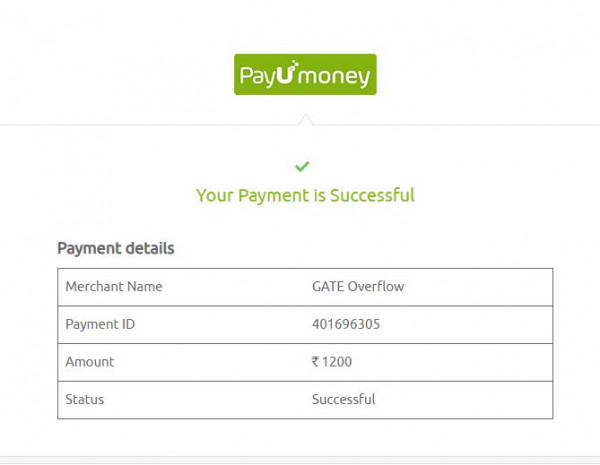Image resolution: width=600 pixels, height=465 pixels.
Task: Select the 'Successful' status value
Action: click(344, 399)
